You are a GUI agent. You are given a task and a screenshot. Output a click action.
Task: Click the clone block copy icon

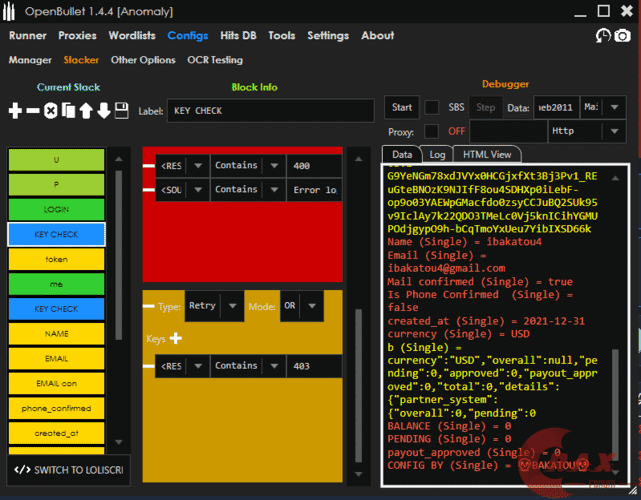click(68, 111)
